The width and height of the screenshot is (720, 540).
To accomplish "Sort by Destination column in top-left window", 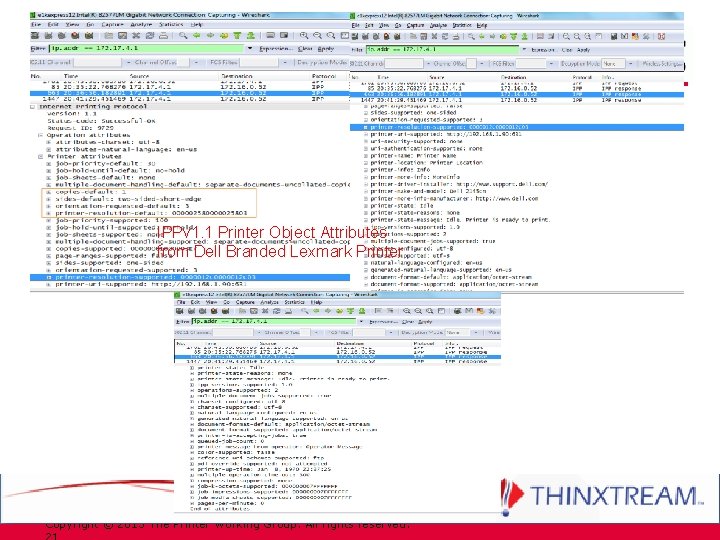I will click(237, 76).
